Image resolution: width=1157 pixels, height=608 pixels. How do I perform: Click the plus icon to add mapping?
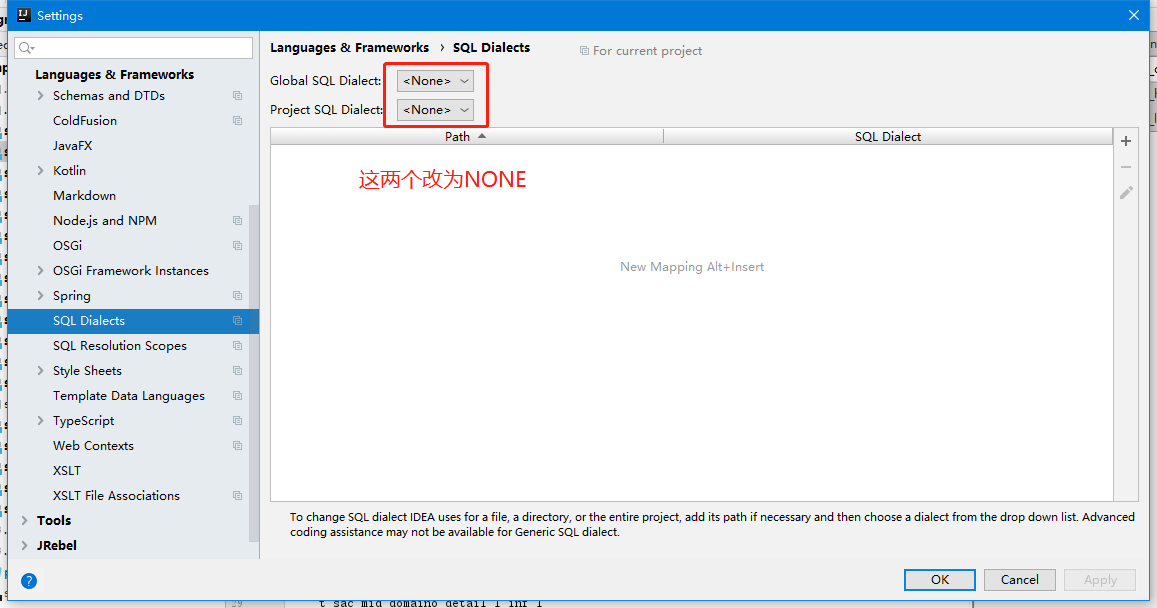click(1126, 141)
